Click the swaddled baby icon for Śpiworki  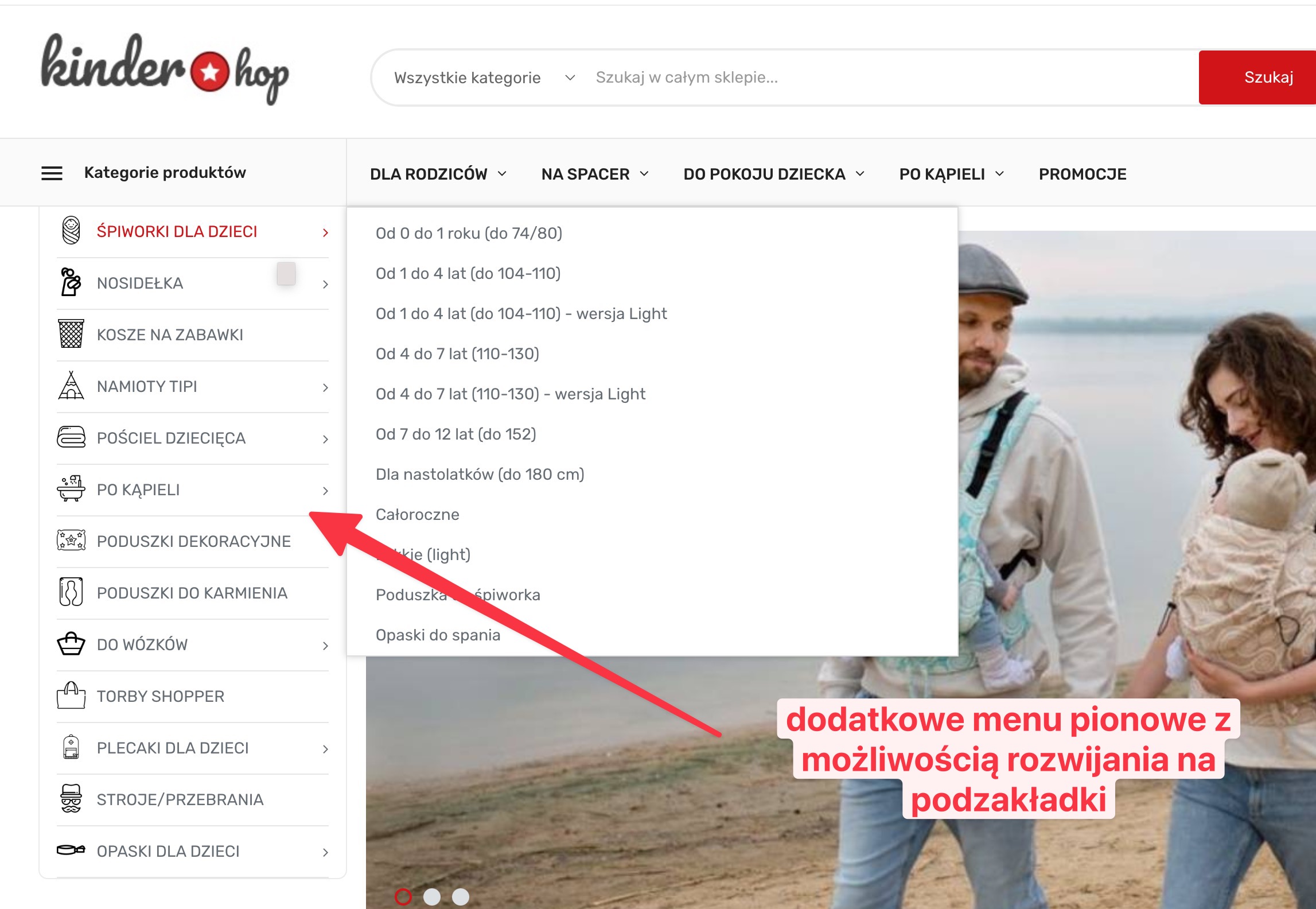[x=71, y=231]
